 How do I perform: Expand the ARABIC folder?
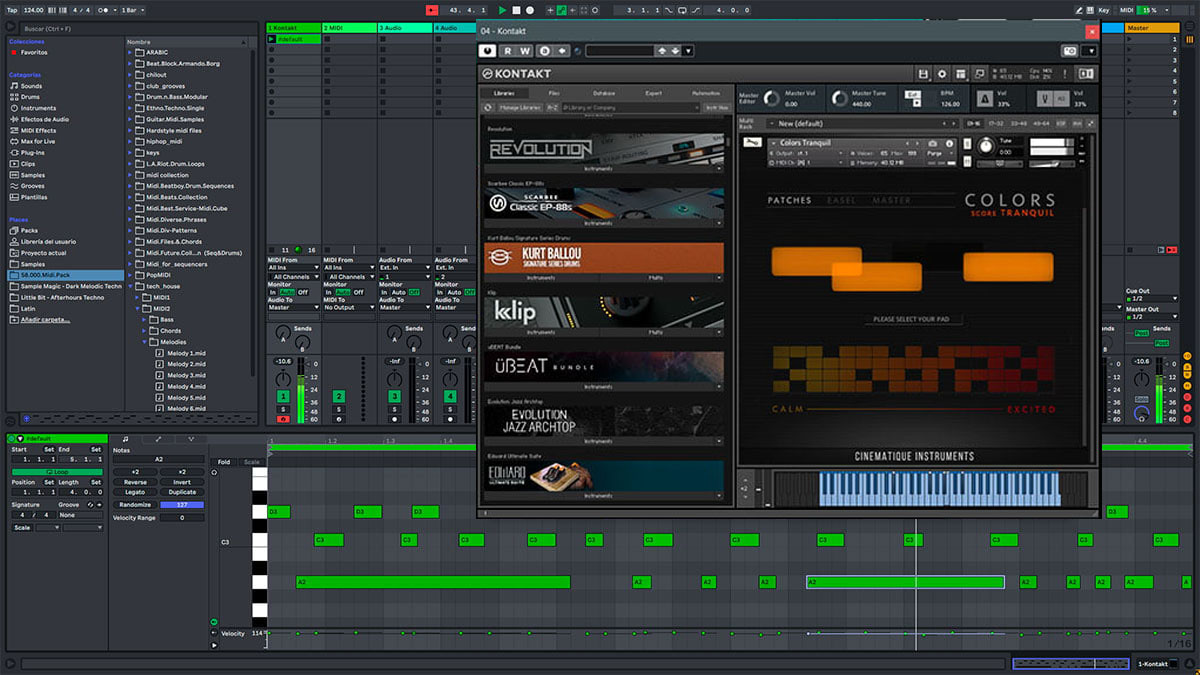point(130,52)
